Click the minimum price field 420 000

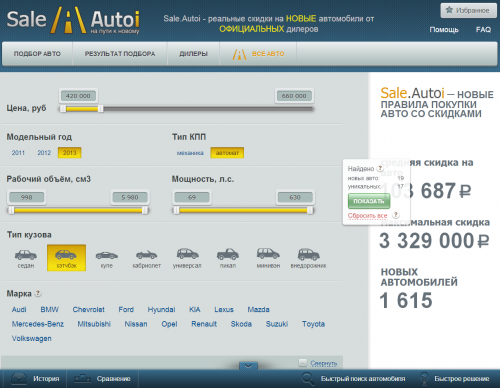point(78,96)
